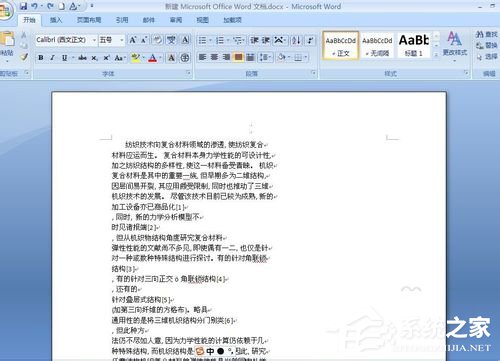Image resolution: width=500 pixels, height=361 pixels.
Task: Click the Replace button
Action: [487, 45]
